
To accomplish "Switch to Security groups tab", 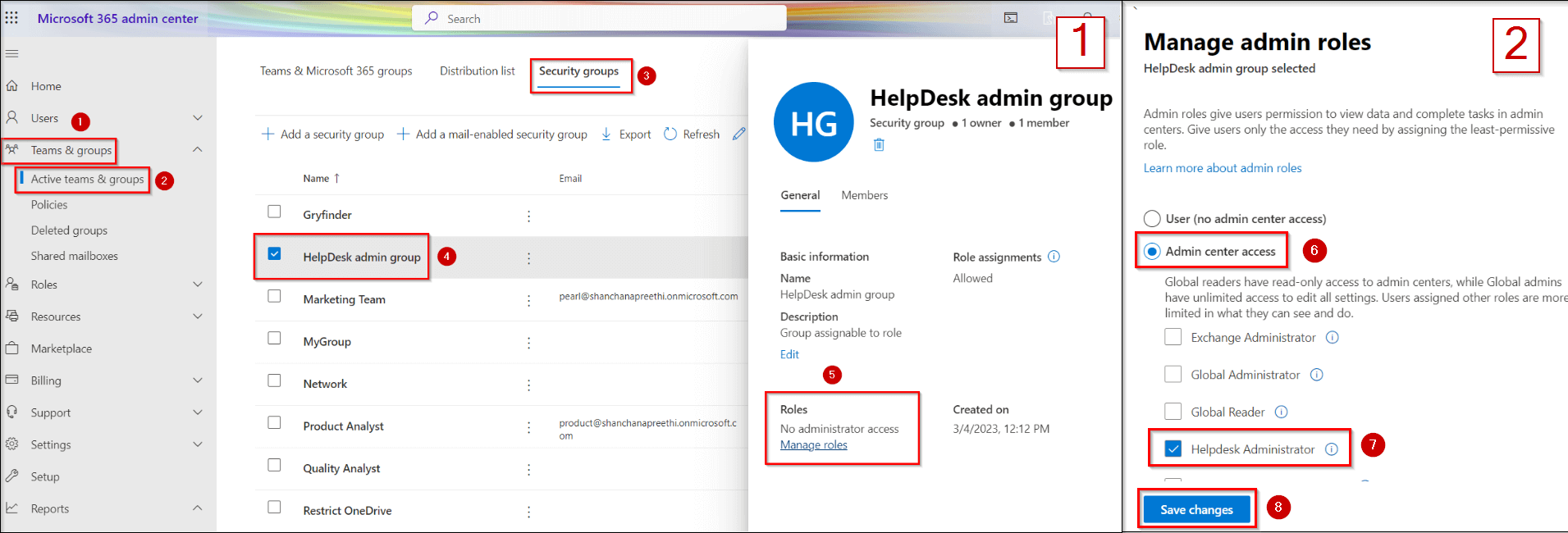I will click(x=578, y=71).
